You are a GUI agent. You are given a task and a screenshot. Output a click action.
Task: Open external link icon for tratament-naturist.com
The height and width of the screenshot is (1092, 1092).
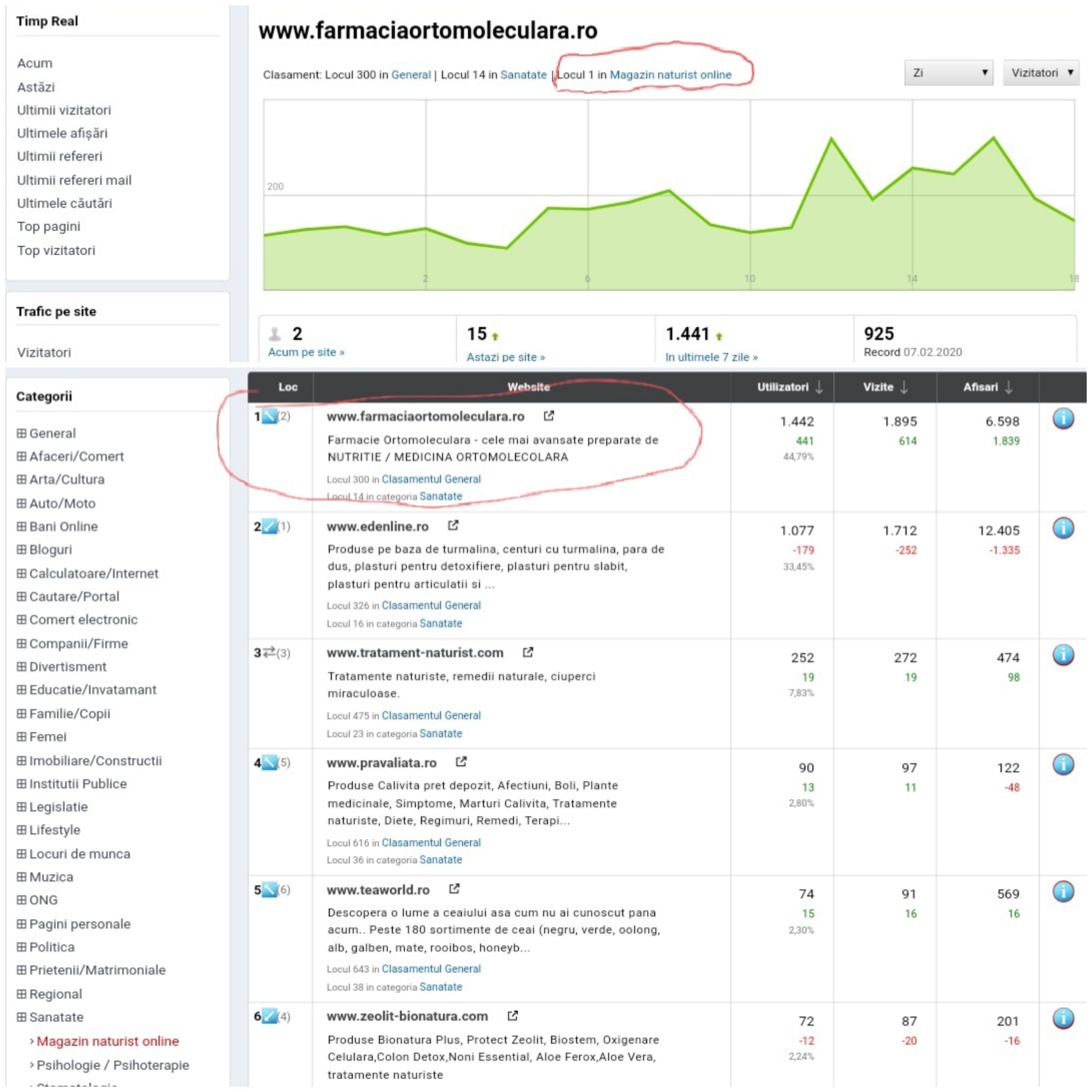528,652
